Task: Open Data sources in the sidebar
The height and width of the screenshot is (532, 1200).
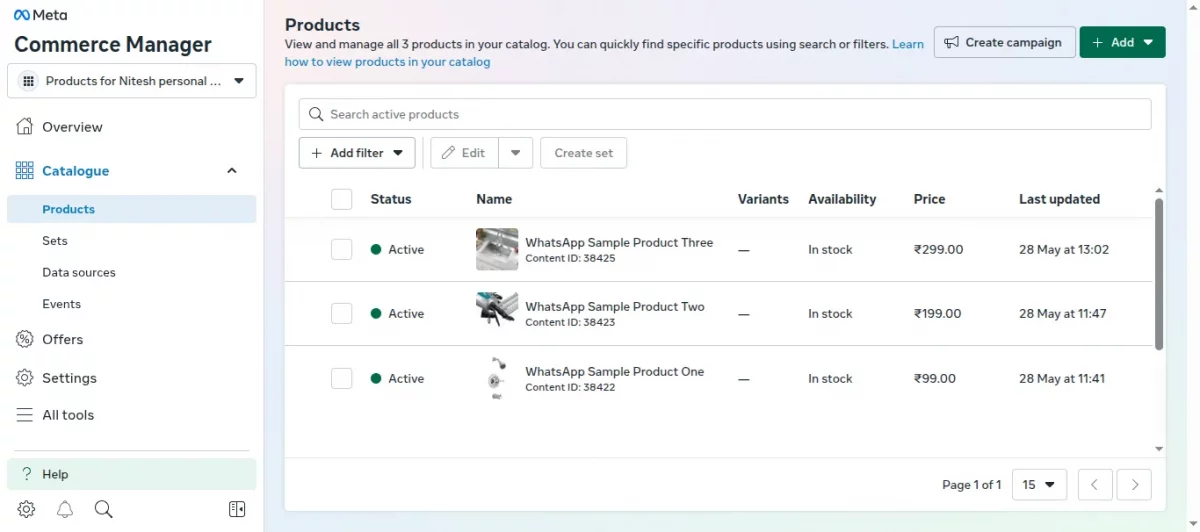Action: click(x=132, y=272)
